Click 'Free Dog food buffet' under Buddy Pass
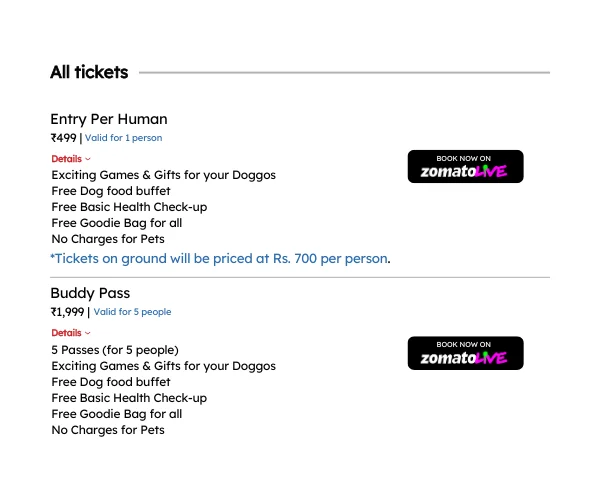This screenshot has width=600, height=500. 111,382
